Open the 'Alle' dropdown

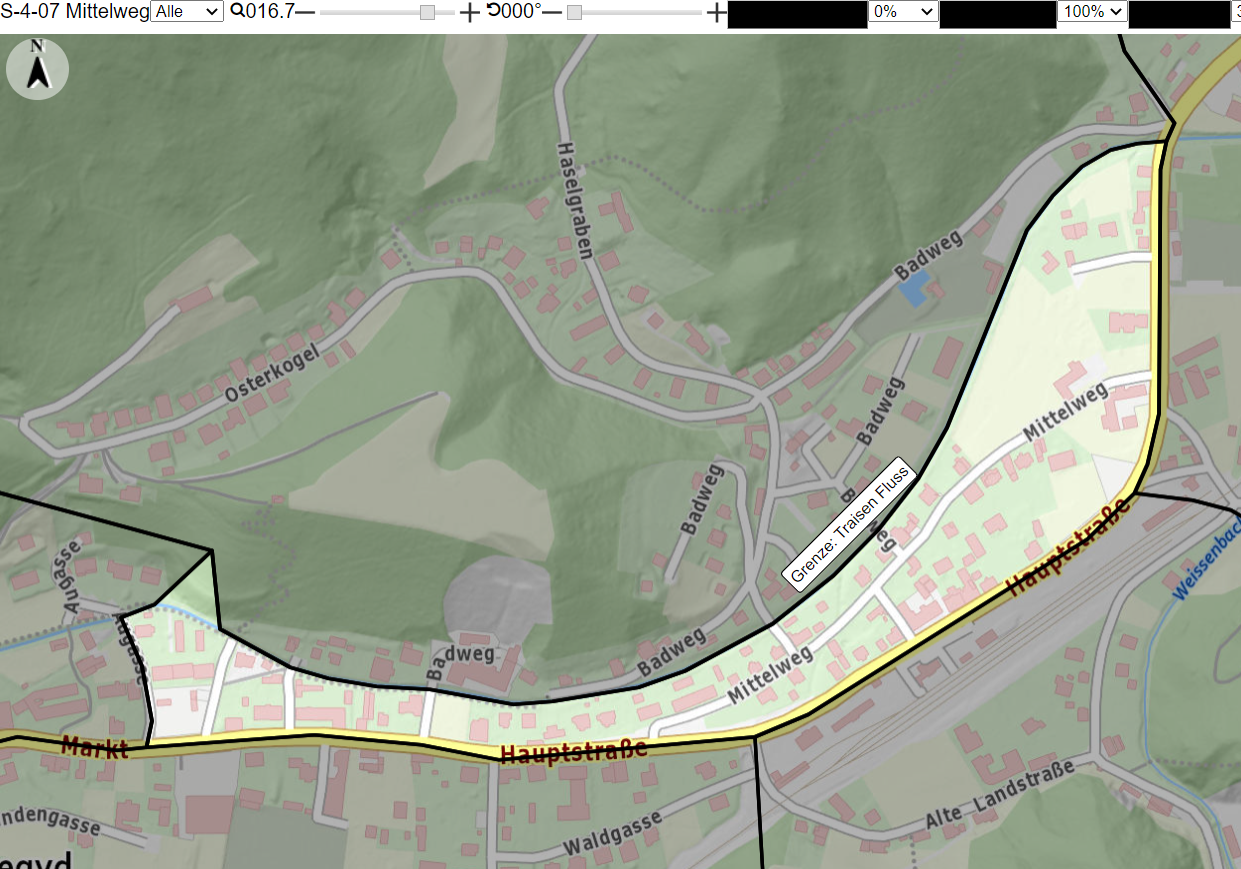(x=187, y=11)
